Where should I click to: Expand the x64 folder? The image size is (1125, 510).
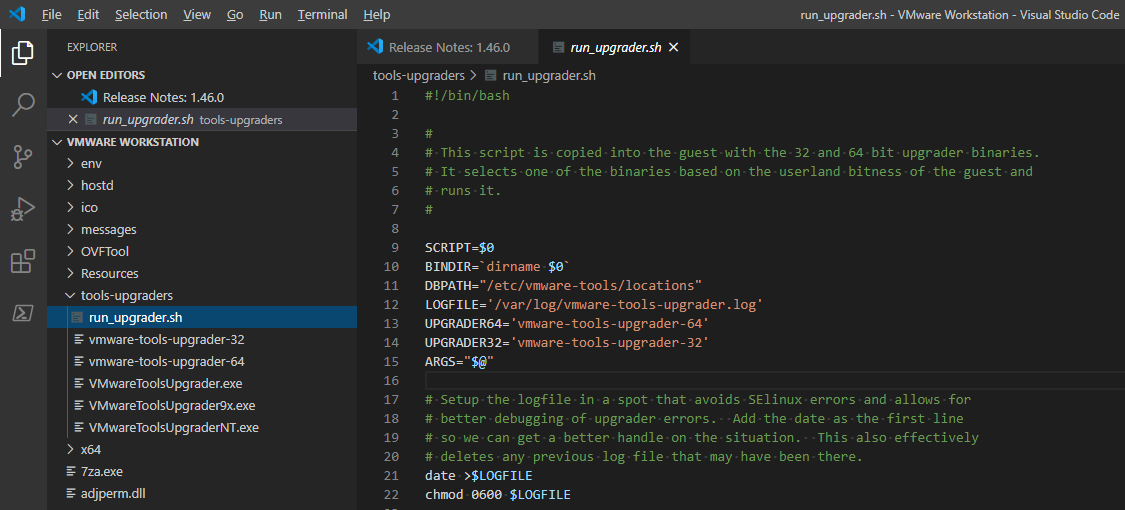tap(70, 450)
